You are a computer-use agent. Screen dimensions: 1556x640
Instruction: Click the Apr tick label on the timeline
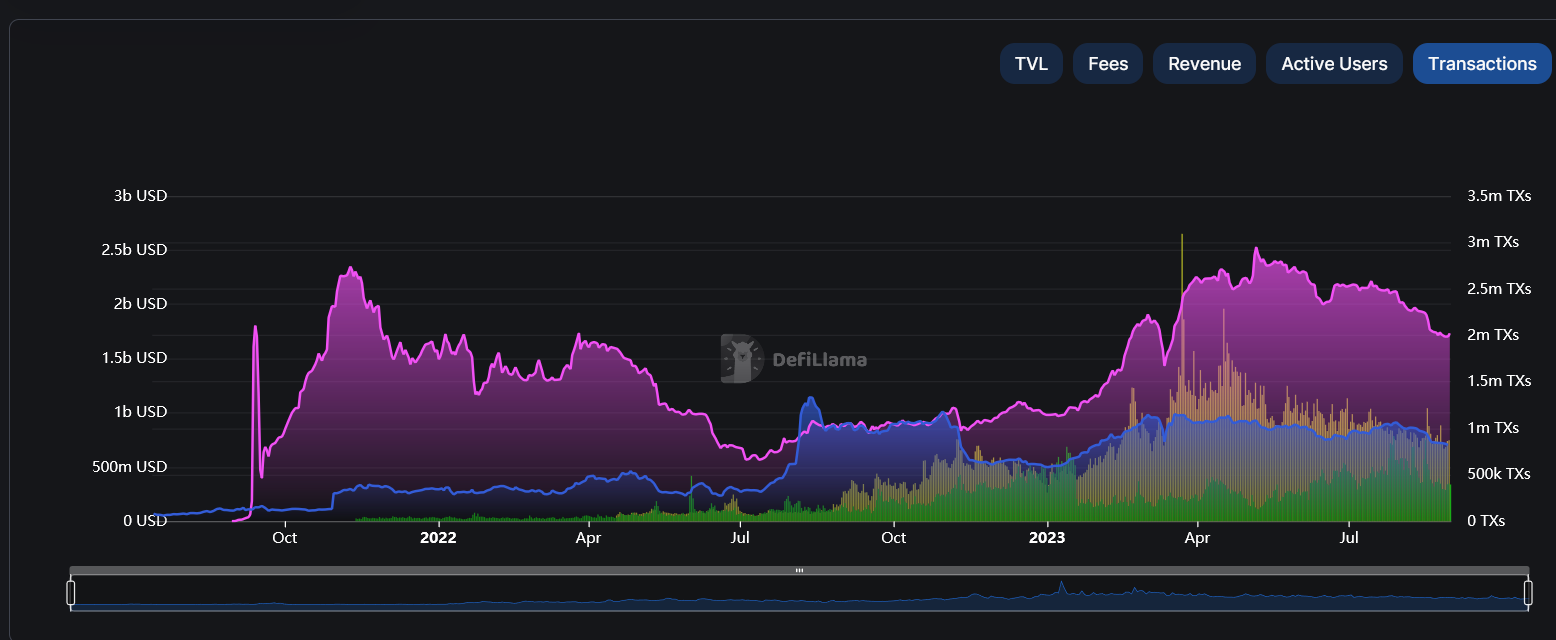click(588, 537)
